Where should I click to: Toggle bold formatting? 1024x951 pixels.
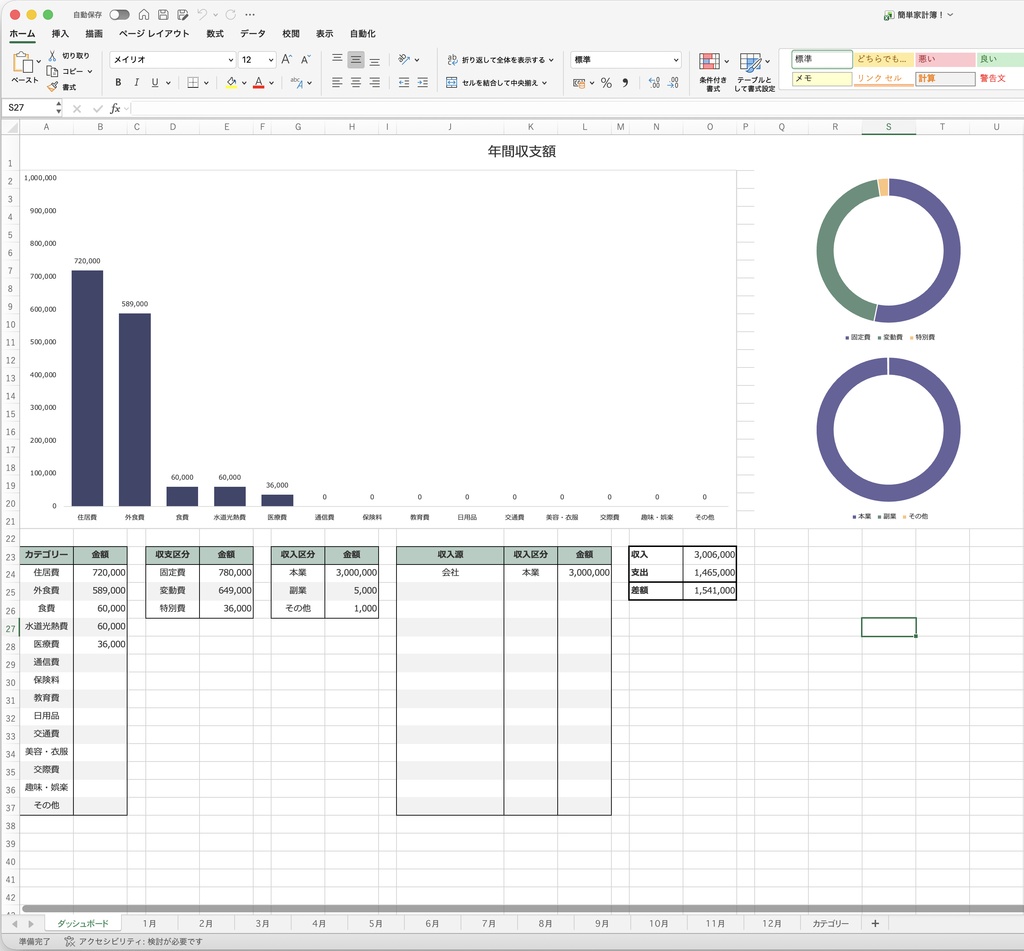(x=117, y=81)
